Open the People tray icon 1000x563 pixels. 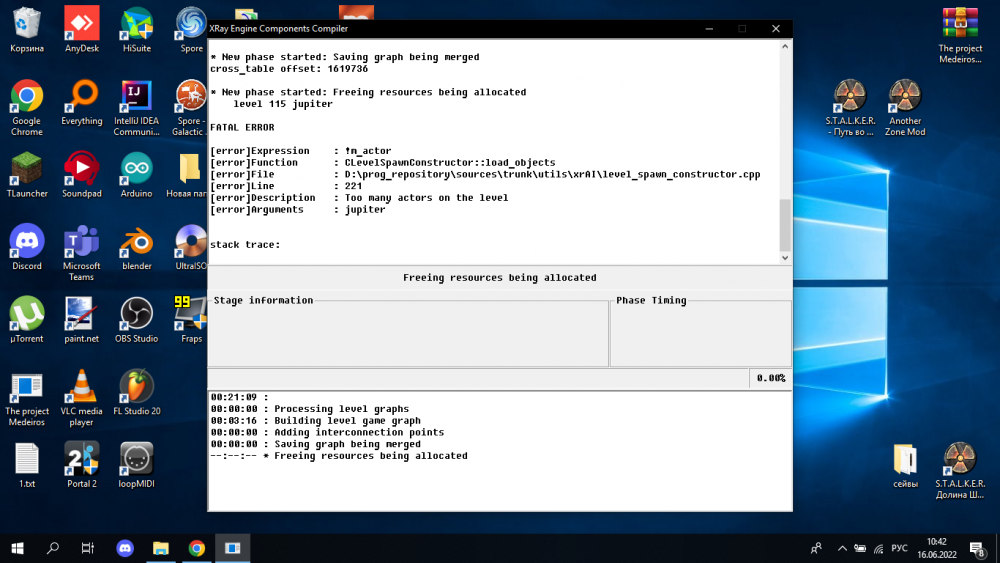pyautogui.click(x=816, y=548)
